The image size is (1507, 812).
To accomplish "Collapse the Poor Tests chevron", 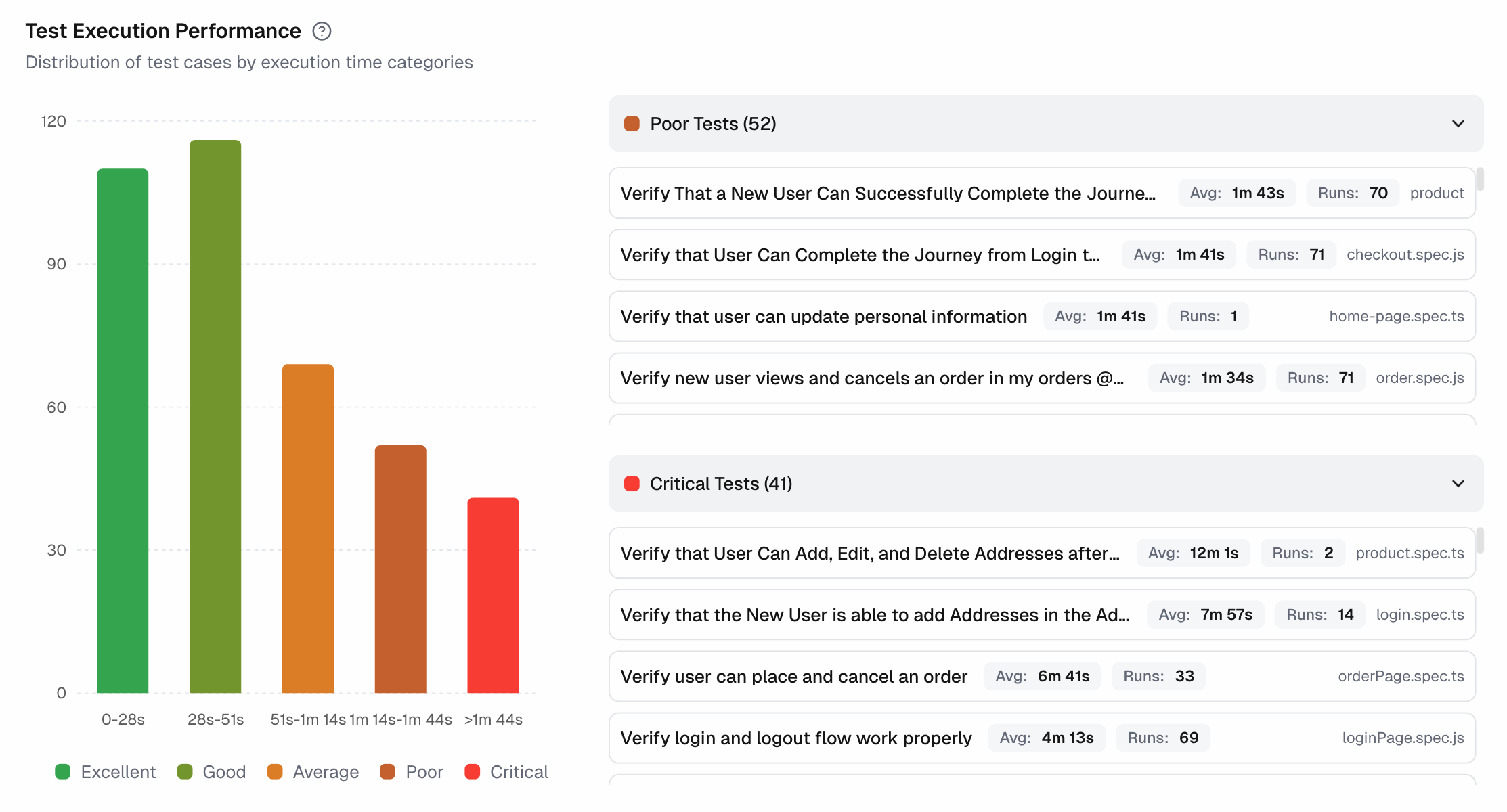I will click(1458, 124).
